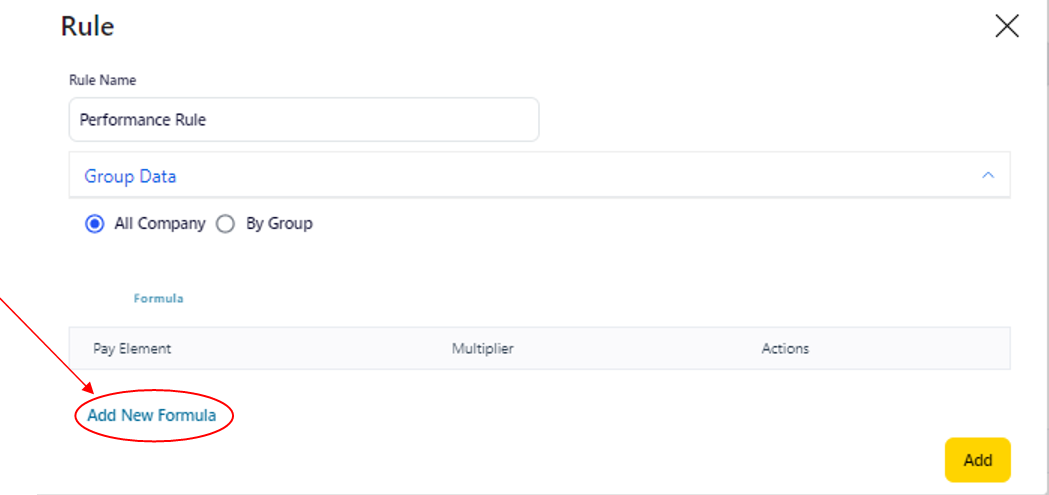Click the Multiplier column header
Viewport: 1049px width, 495px height.
pos(482,349)
